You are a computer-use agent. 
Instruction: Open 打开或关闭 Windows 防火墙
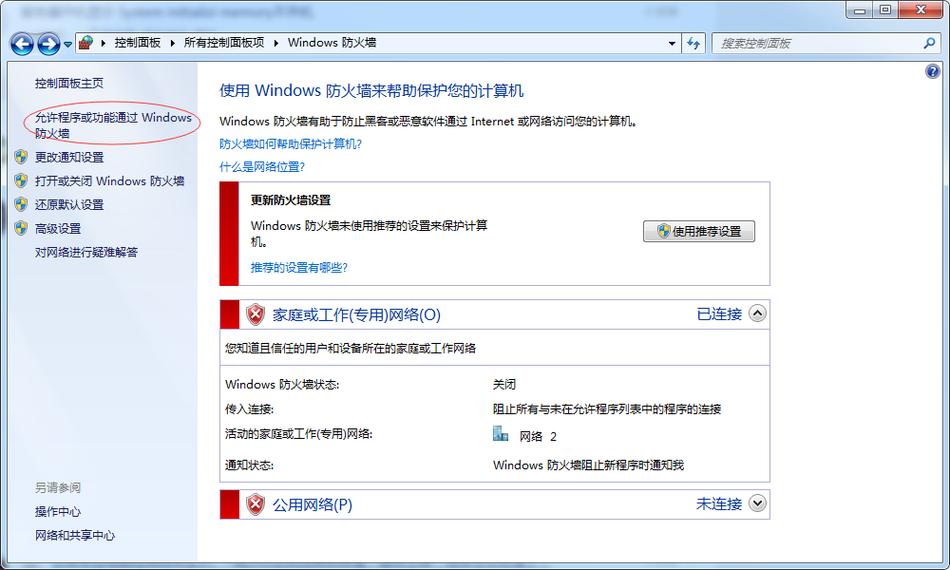110,181
